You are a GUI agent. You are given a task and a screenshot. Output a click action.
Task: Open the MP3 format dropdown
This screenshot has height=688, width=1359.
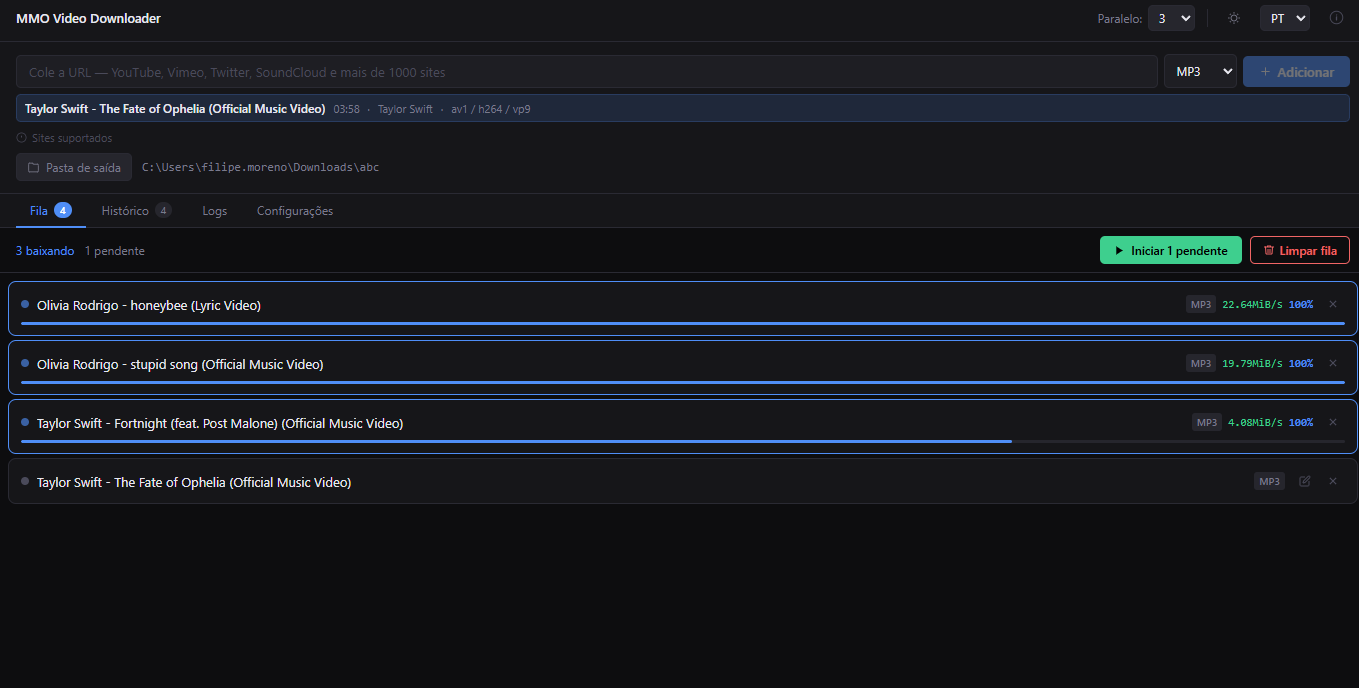coord(1200,71)
